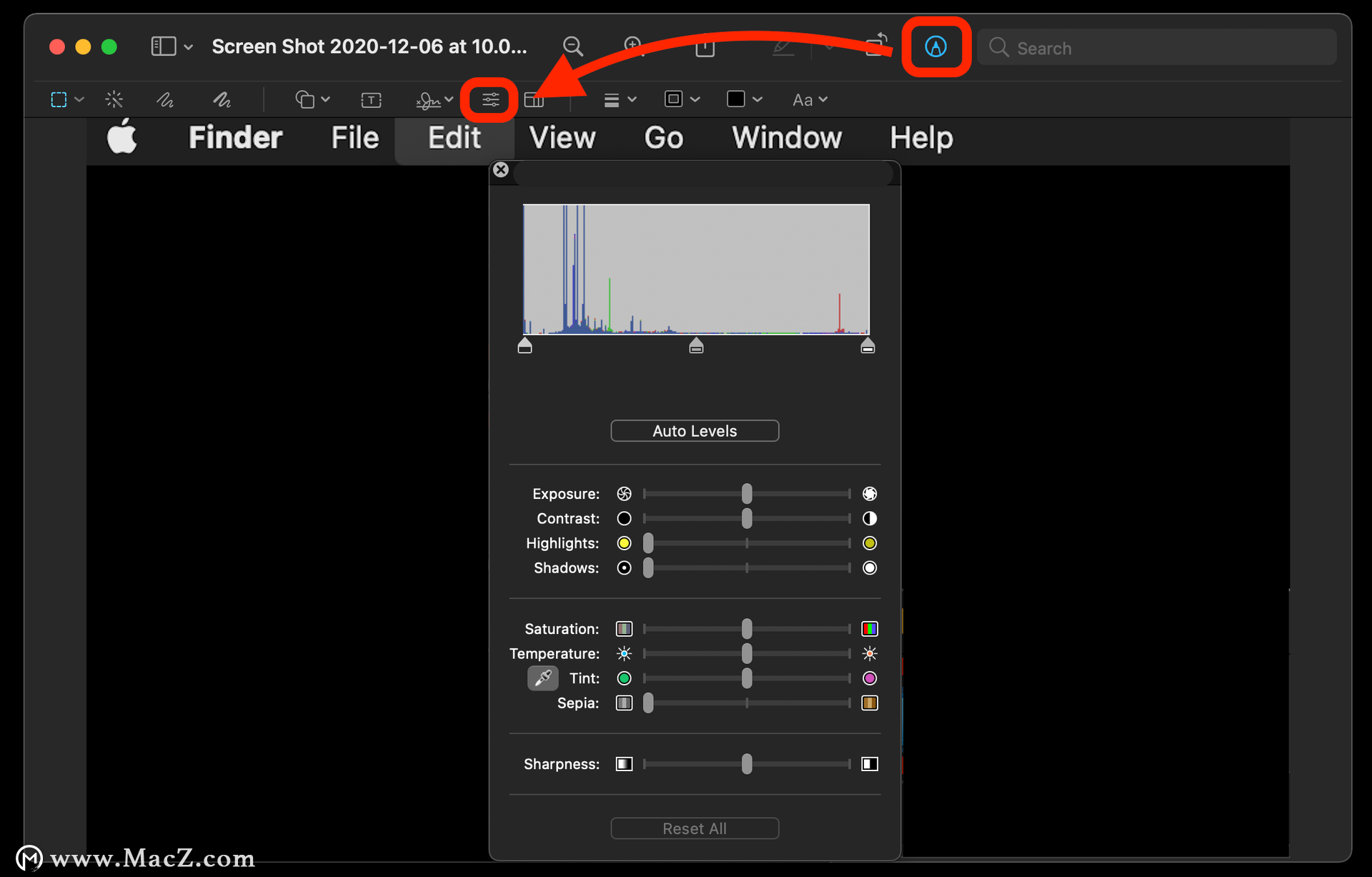Screen dimensions: 1372x877
Task: Click the Auto Levels button
Action: click(x=695, y=431)
